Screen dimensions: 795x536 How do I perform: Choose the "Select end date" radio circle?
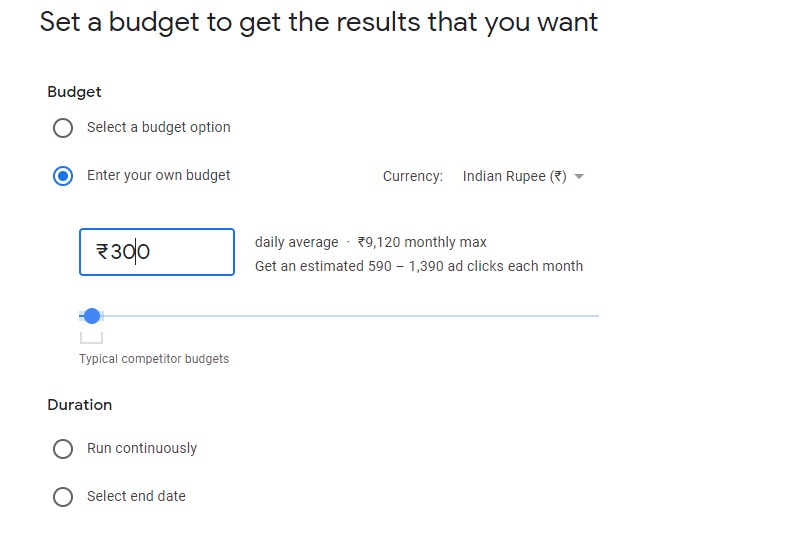point(63,497)
